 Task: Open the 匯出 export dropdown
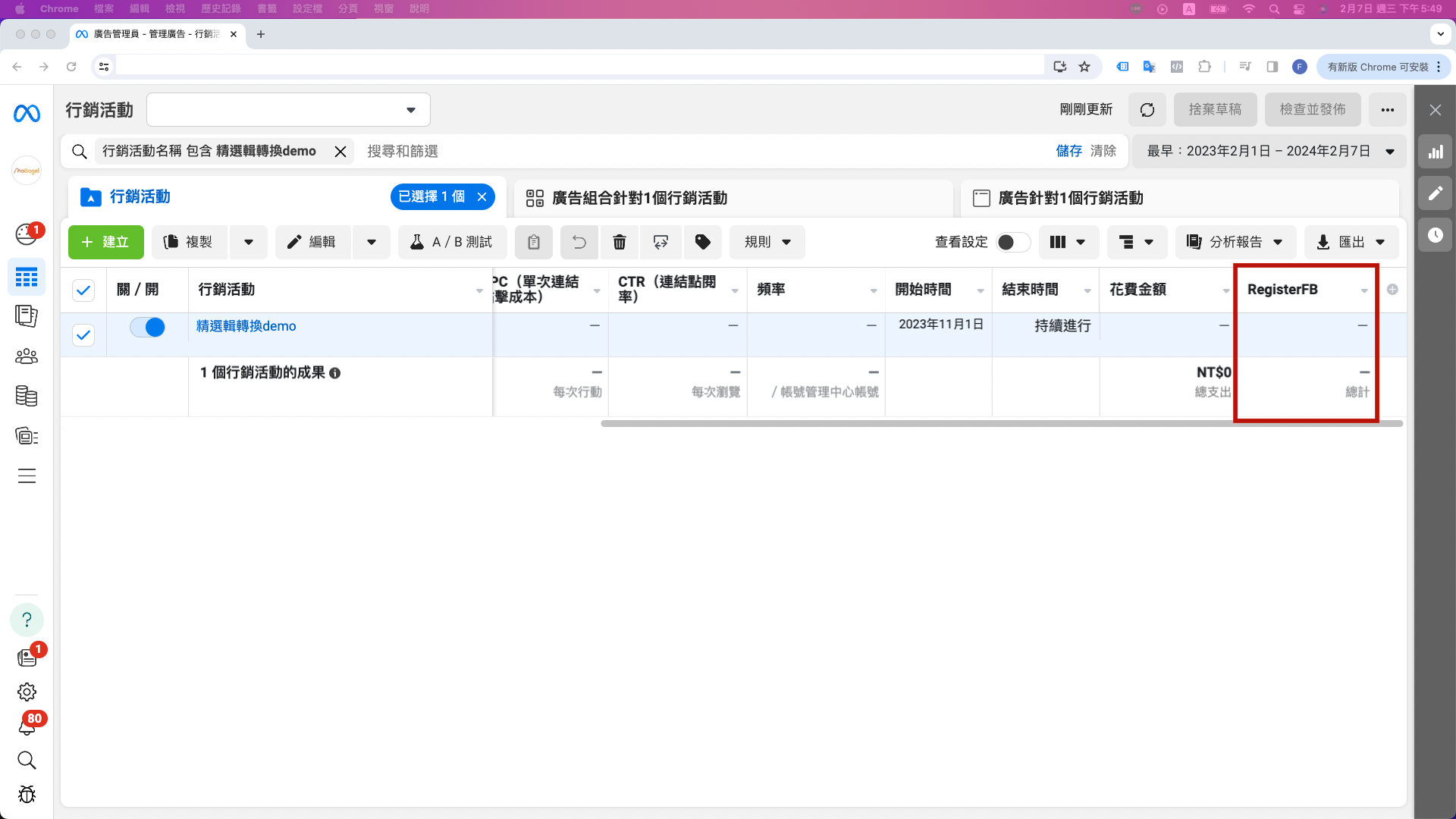[1351, 242]
